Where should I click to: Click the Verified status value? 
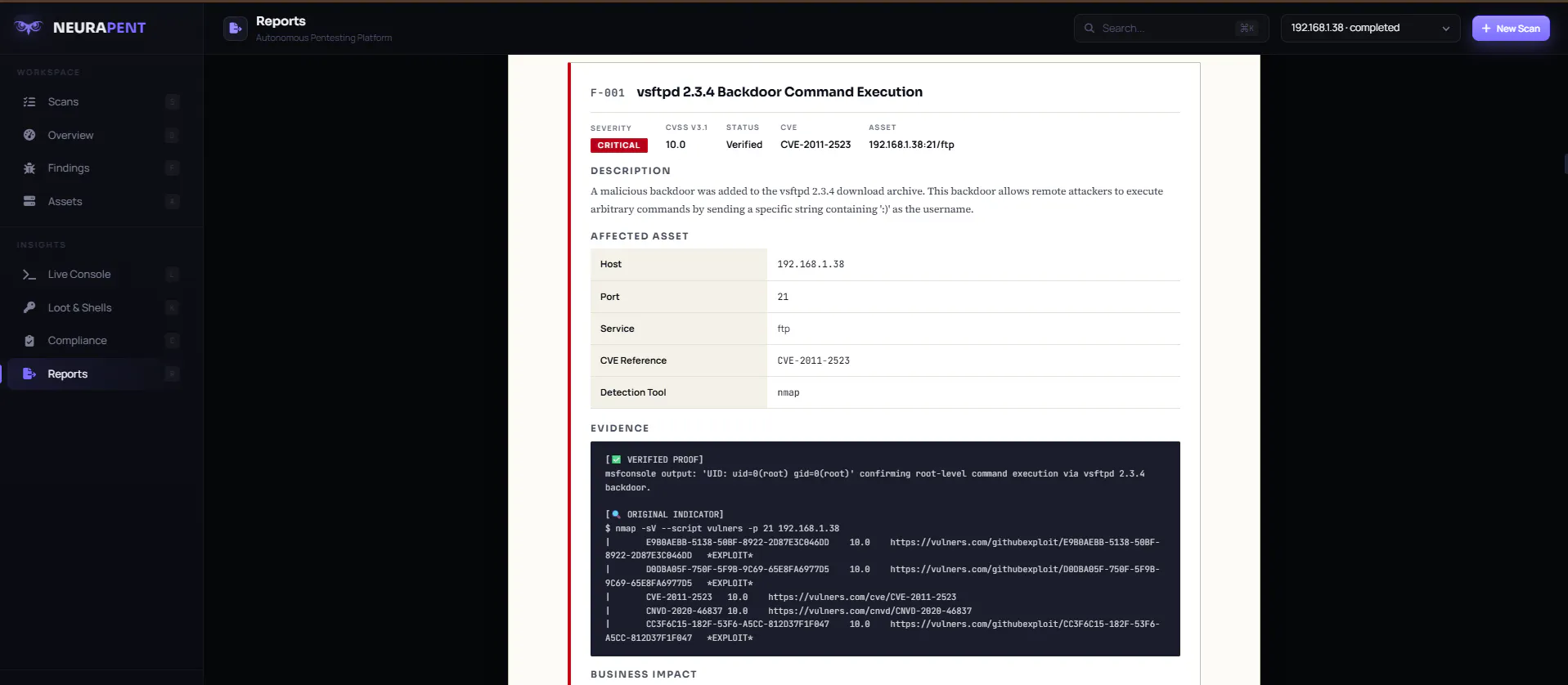pos(744,145)
